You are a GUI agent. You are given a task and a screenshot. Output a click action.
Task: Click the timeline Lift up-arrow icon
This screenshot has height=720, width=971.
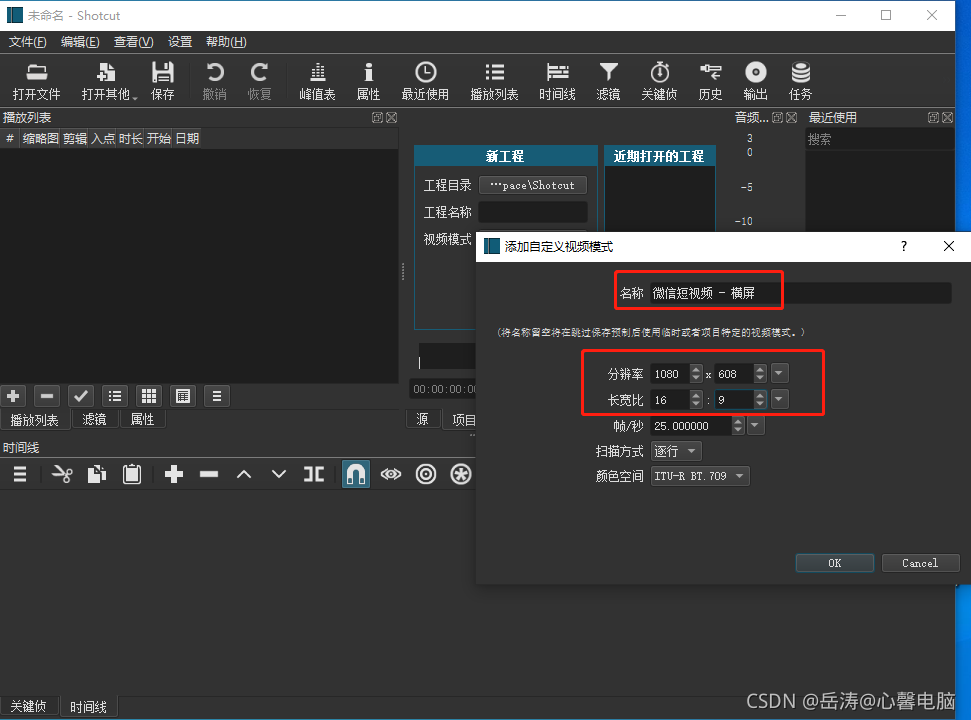tap(244, 475)
